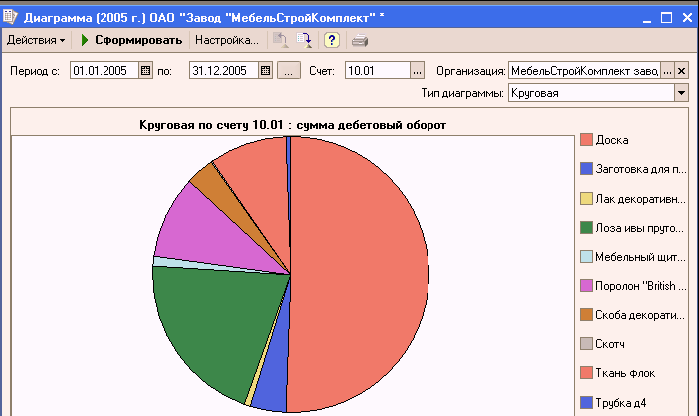This screenshot has width=699, height=416.
Task: Clear the Организация field with X
Action: 682,71
